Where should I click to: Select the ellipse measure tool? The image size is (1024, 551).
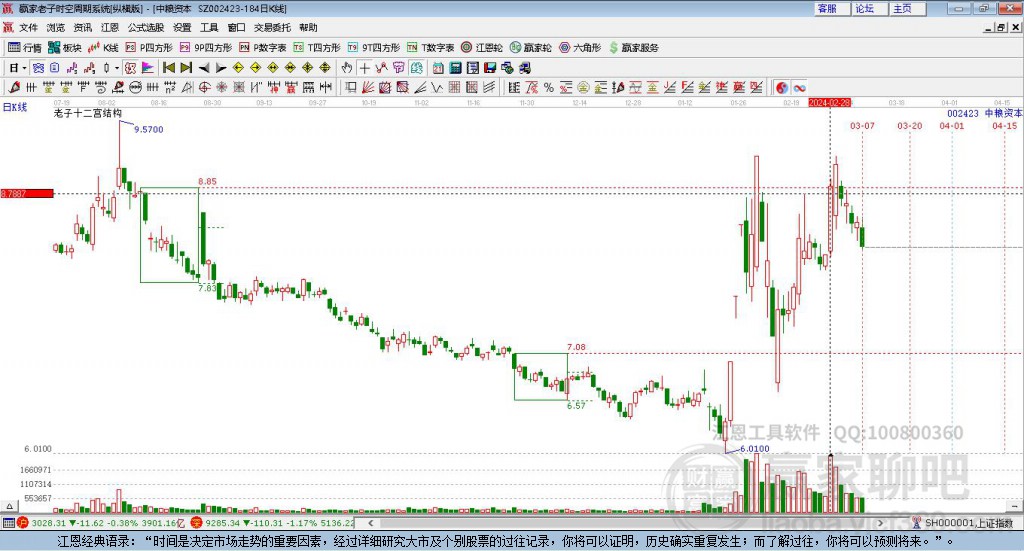tap(135, 87)
